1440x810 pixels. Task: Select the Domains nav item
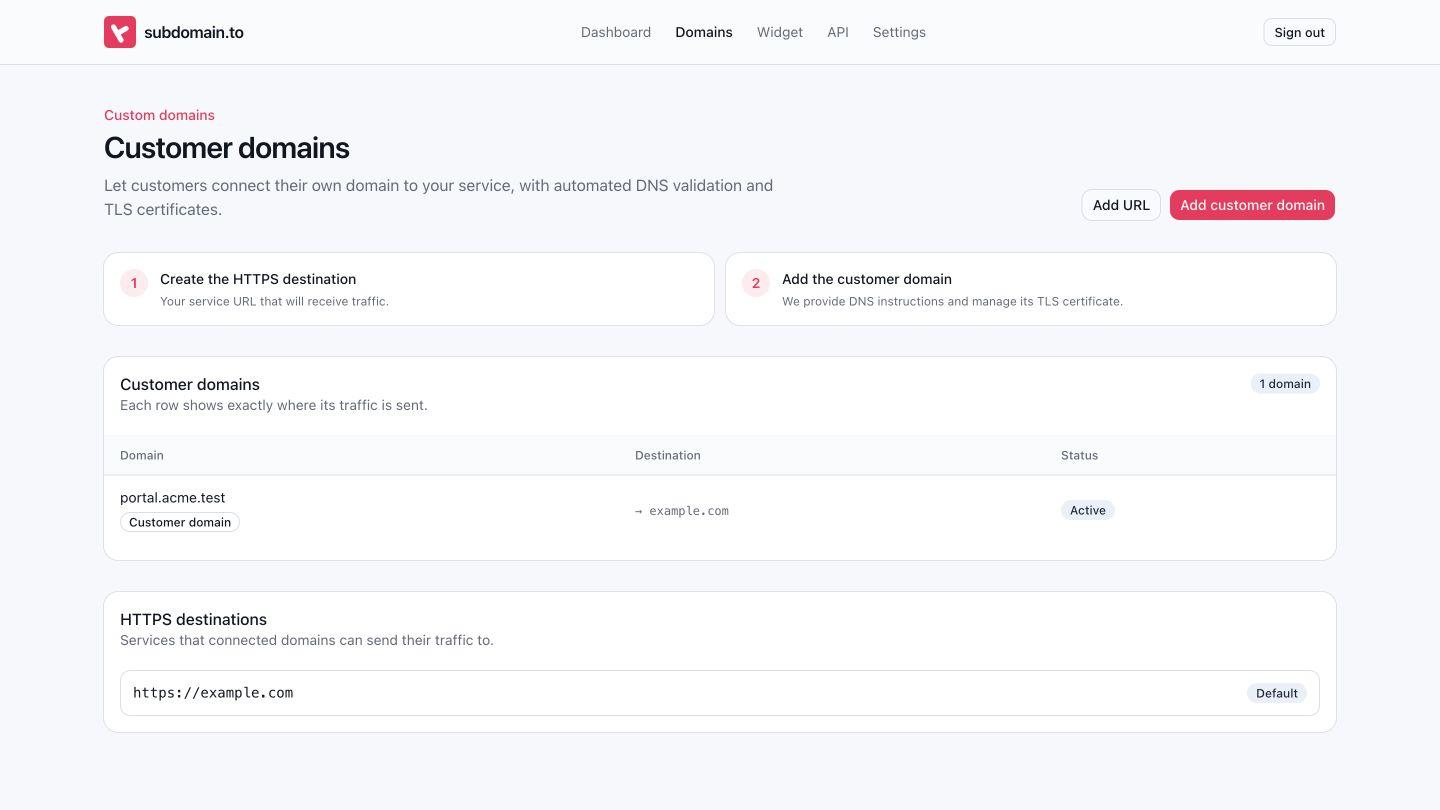[704, 32]
